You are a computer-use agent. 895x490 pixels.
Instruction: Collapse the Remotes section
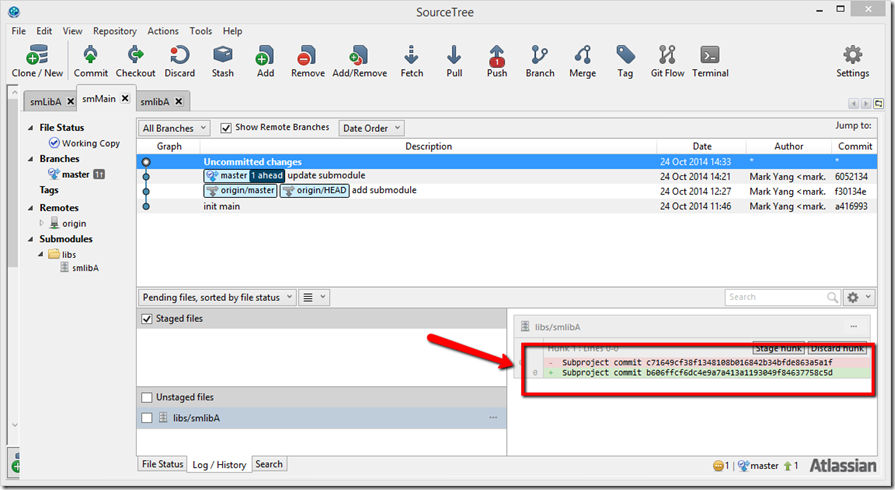(30, 208)
